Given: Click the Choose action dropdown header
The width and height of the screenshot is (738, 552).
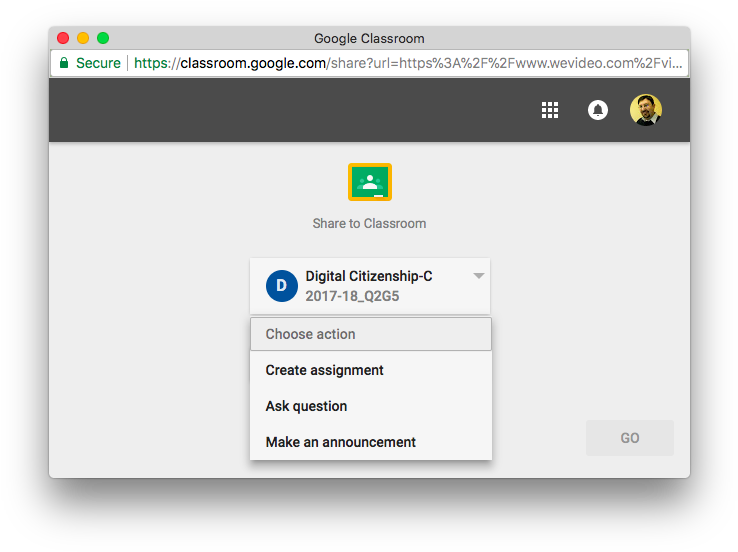Looking at the screenshot, I should pos(370,334).
